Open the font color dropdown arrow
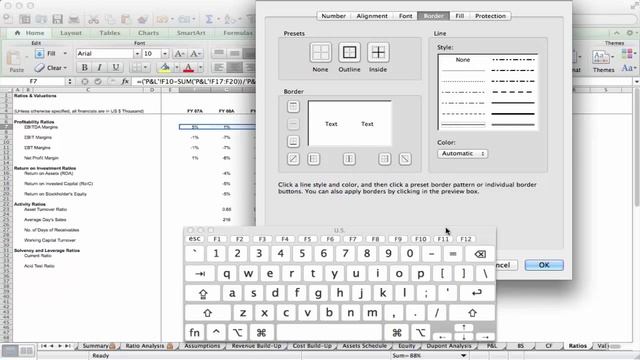This screenshot has width=640, height=360. (200, 68)
